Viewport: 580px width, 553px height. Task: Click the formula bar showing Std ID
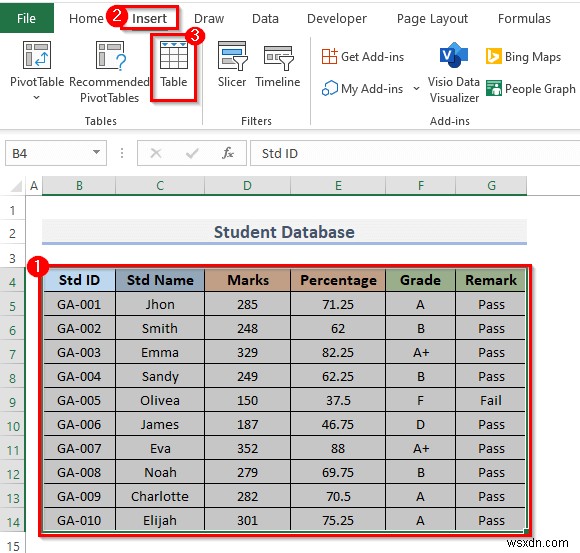point(415,153)
